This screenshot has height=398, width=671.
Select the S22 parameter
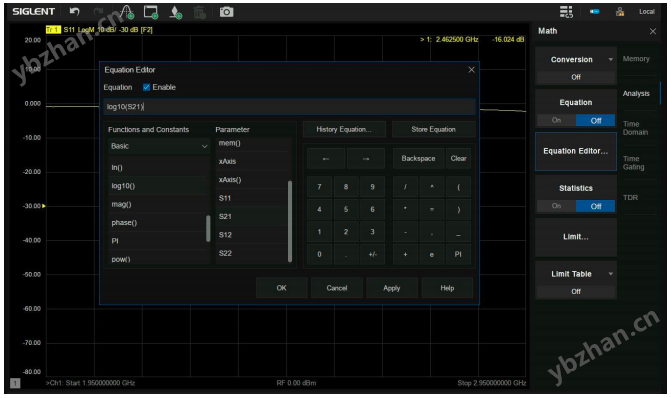252,254
